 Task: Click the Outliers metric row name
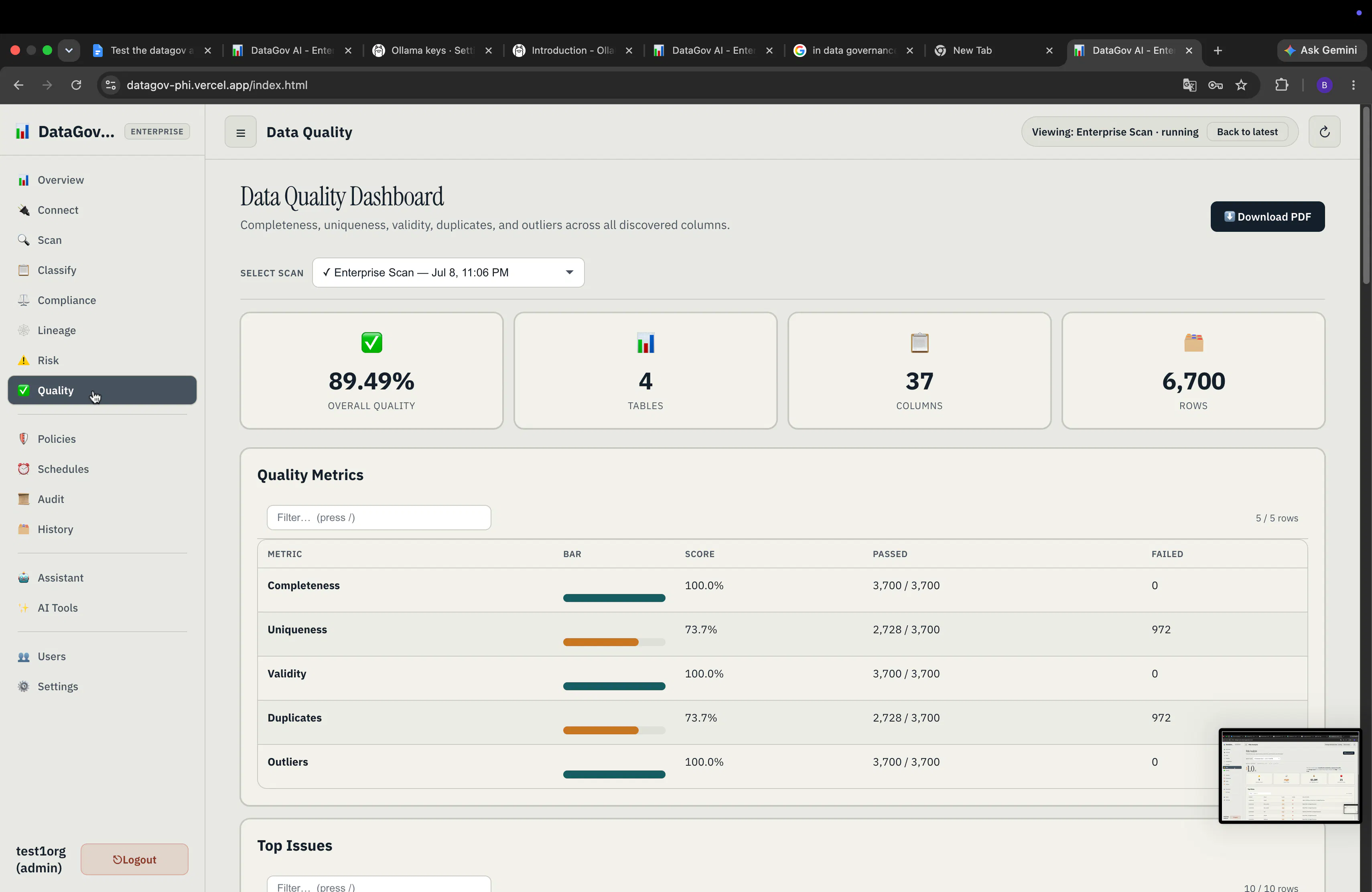click(x=288, y=761)
